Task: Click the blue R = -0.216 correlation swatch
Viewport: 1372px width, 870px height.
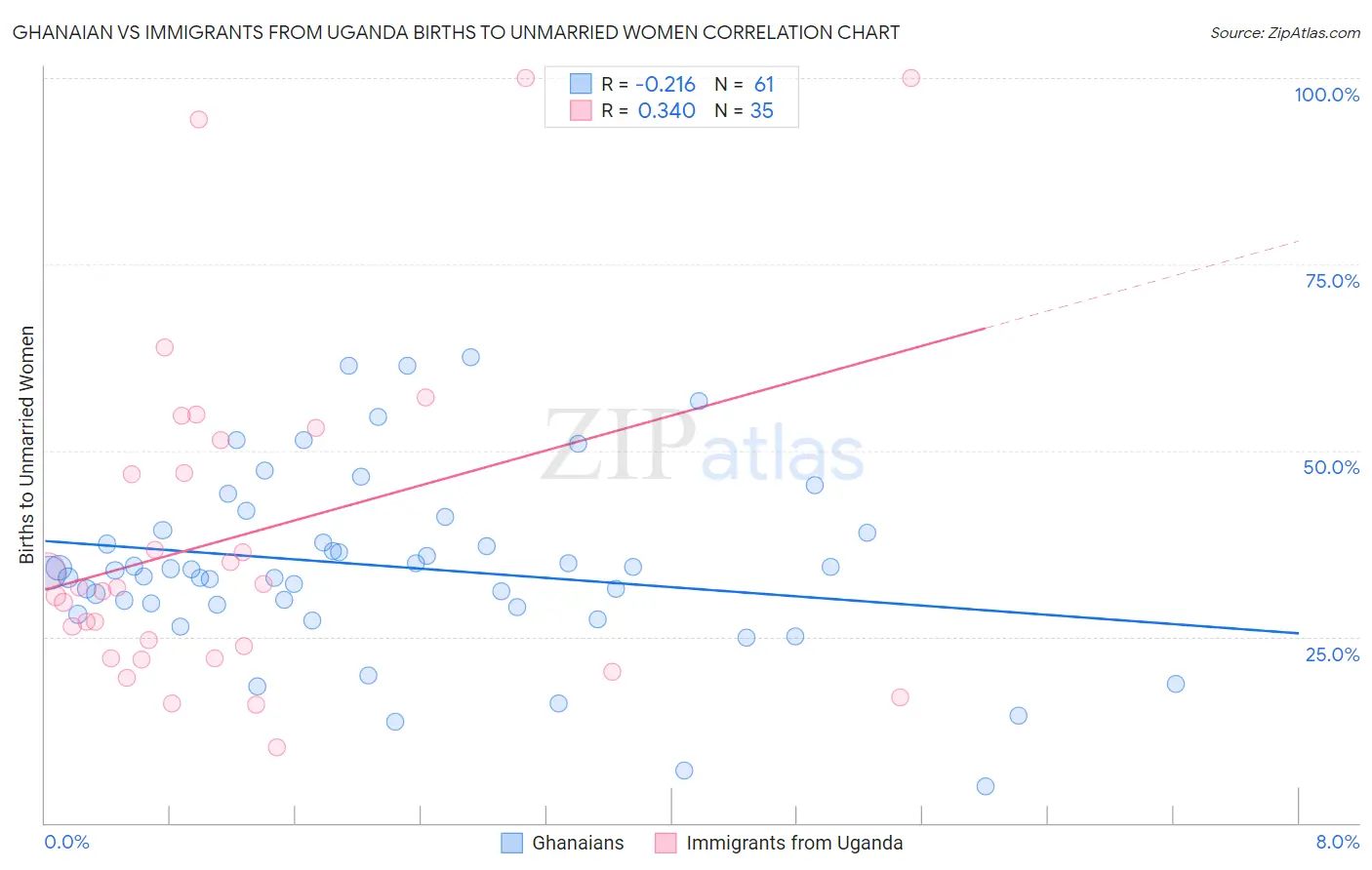Action: click(581, 84)
